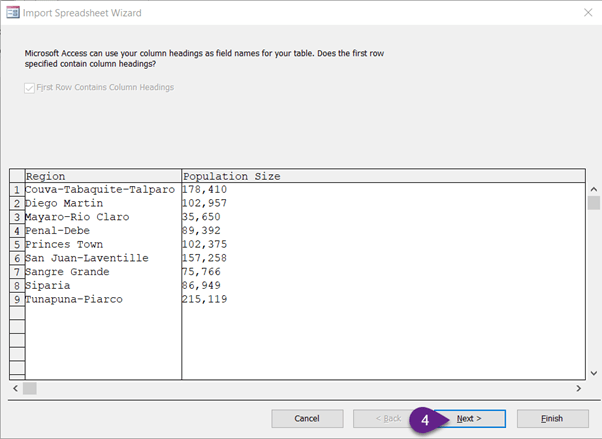Screen dimensions: 602x439
Task: Click the horizontal scrollbar thumb
Action: click(30, 388)
